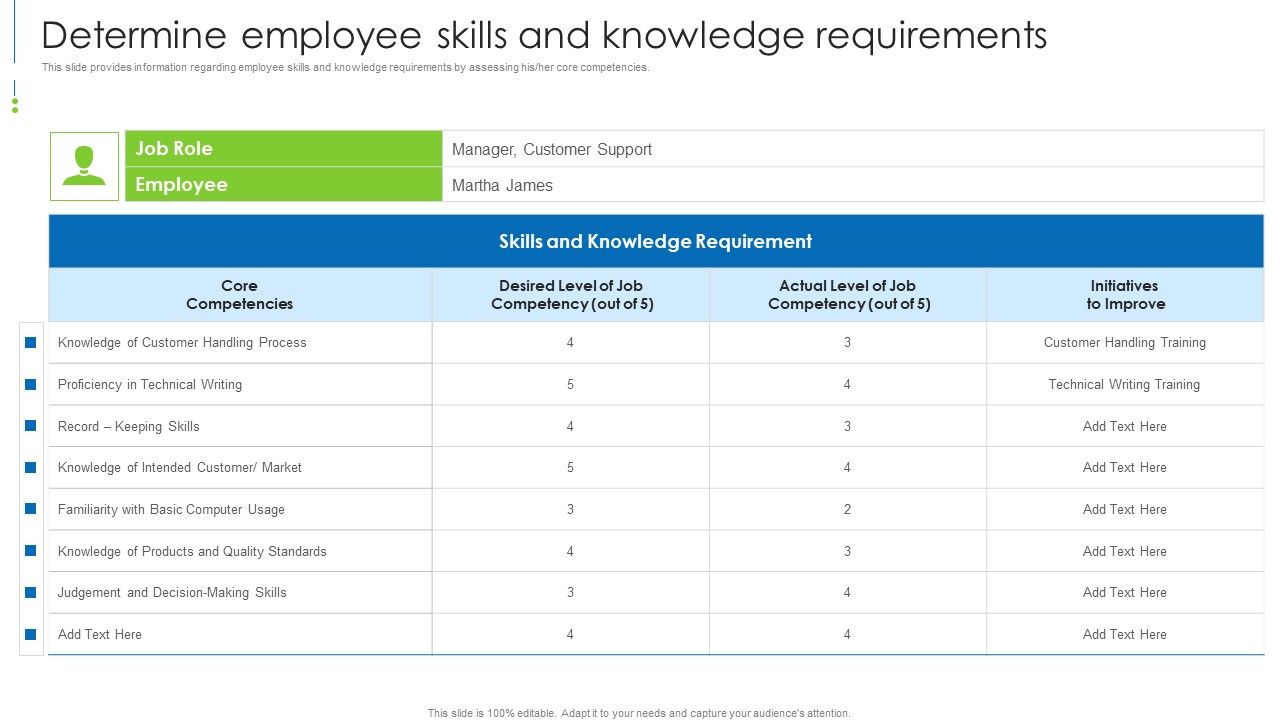Select Judgement and Decision-Making Skills cell
The width and height of the screenshot is (1280, 720).
[240, 592]
